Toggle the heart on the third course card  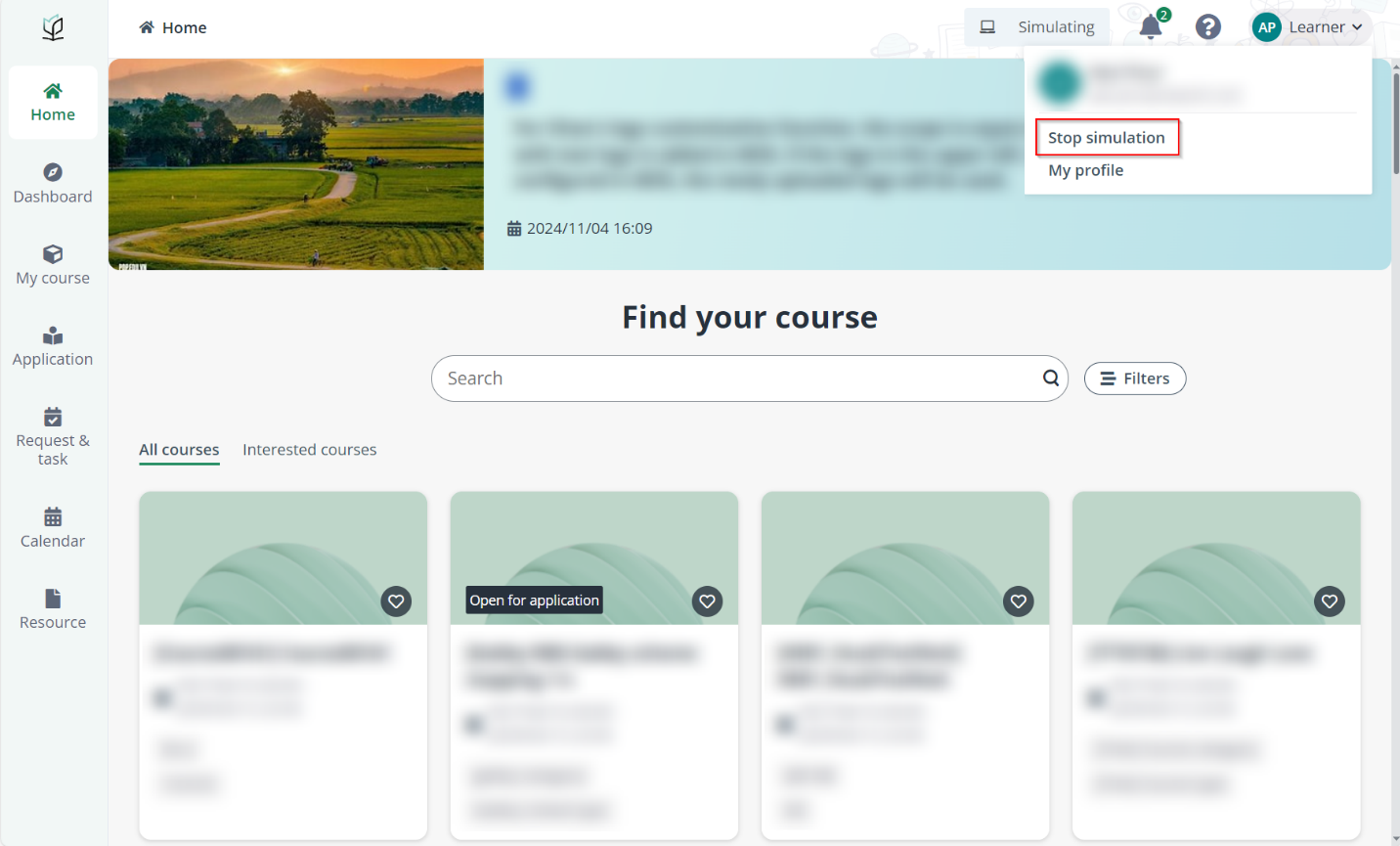1019,601
